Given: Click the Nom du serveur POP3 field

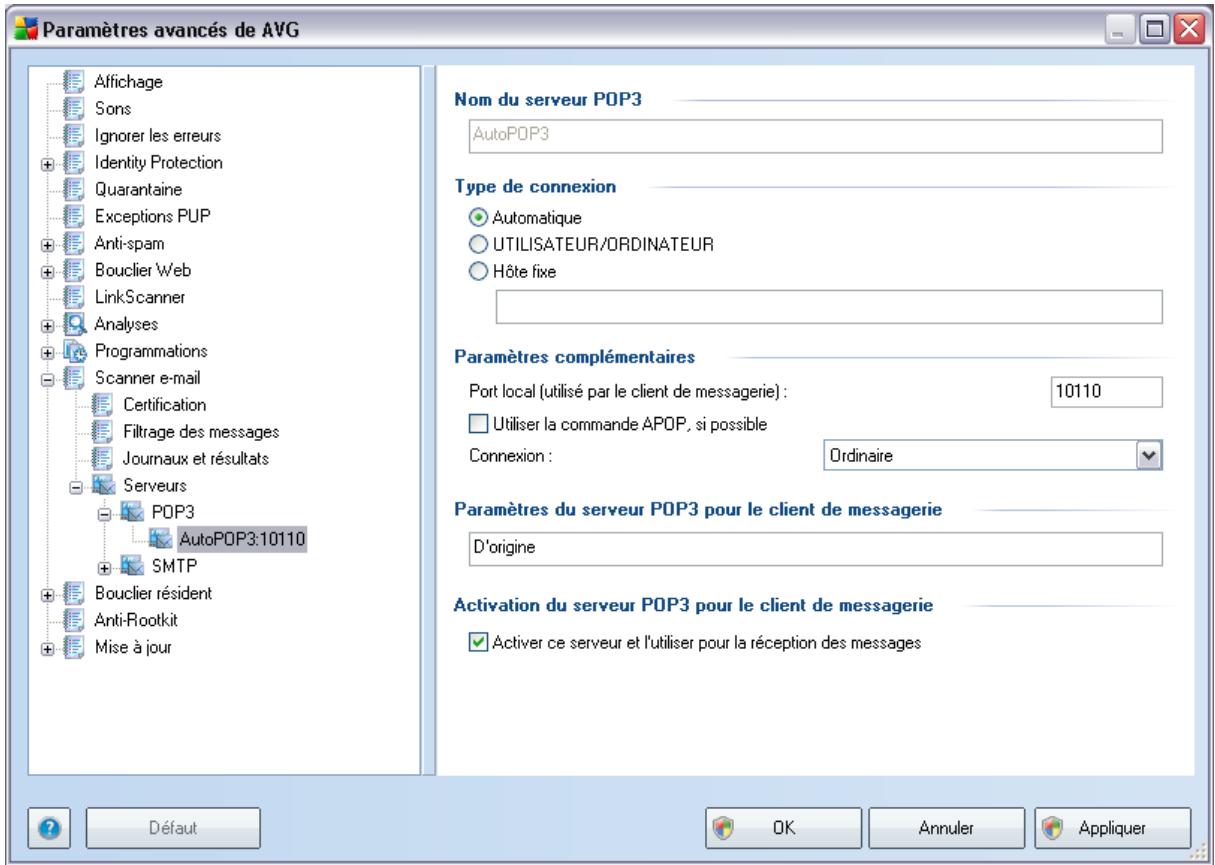Looking at the screenshot, I should coord(816,134).
